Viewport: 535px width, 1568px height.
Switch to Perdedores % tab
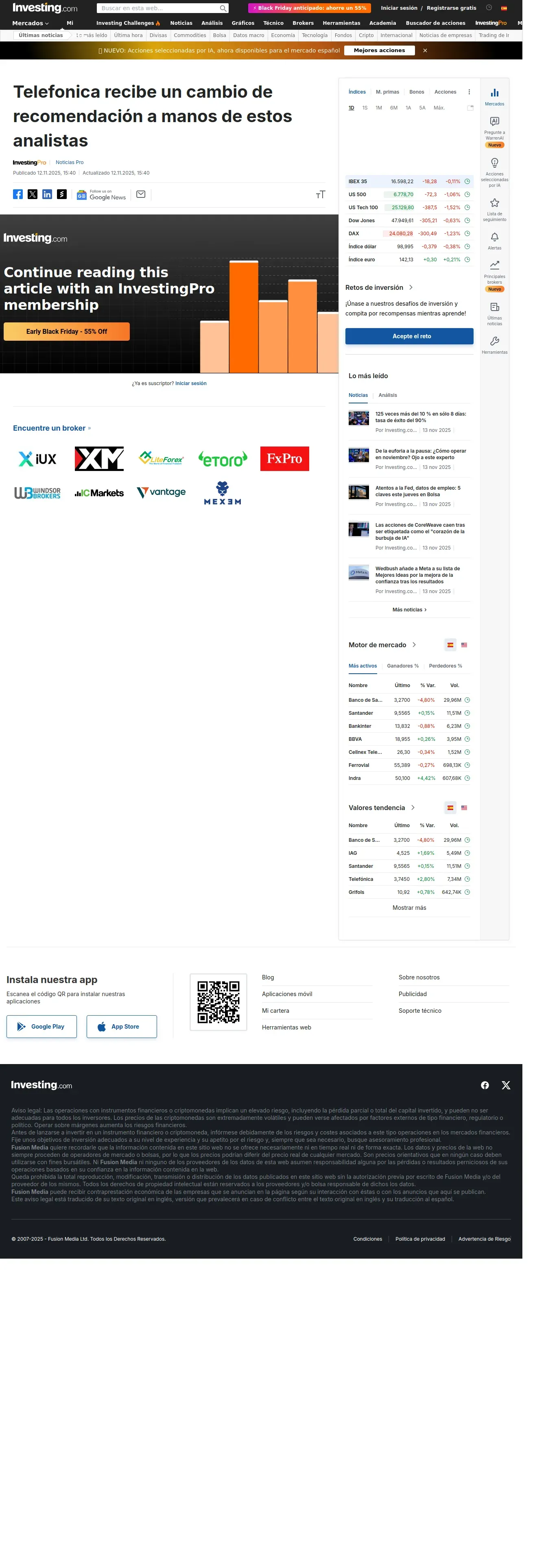pyautogui.click(x=445, y=666)
